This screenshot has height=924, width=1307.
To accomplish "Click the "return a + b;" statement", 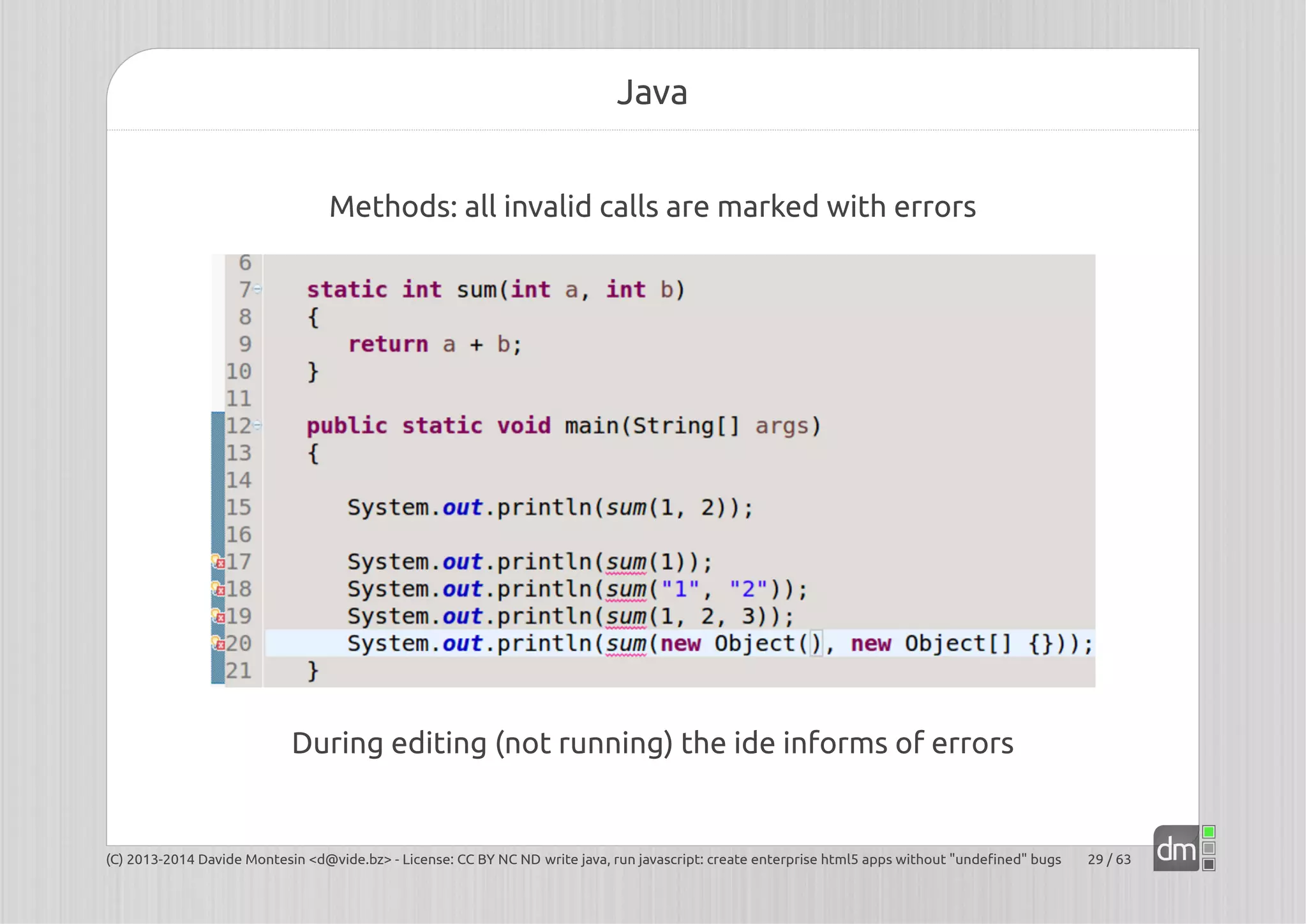I will point(435,345).
